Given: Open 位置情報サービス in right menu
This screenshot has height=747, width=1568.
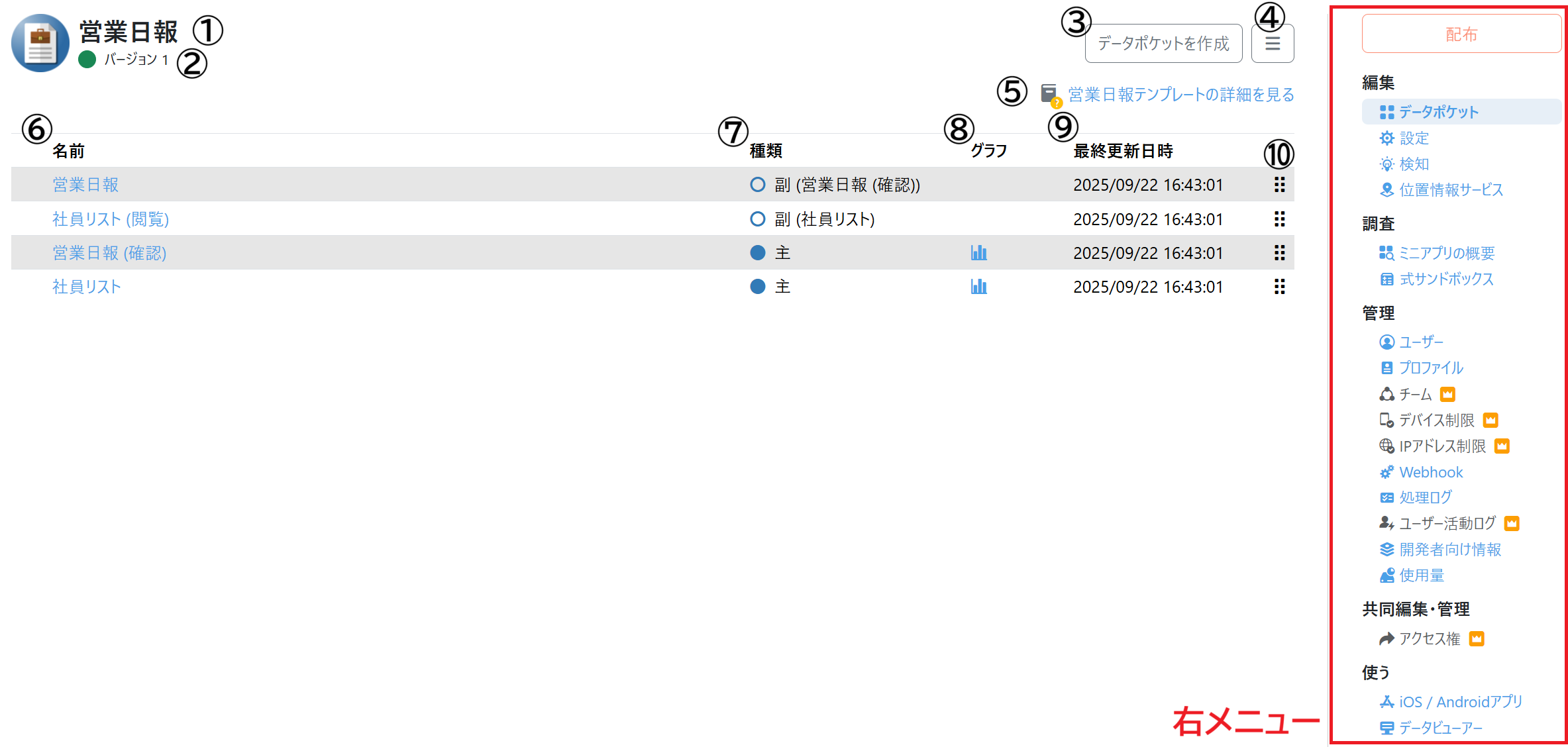Looking at the screenshot, I should (x=1450, y=190).
